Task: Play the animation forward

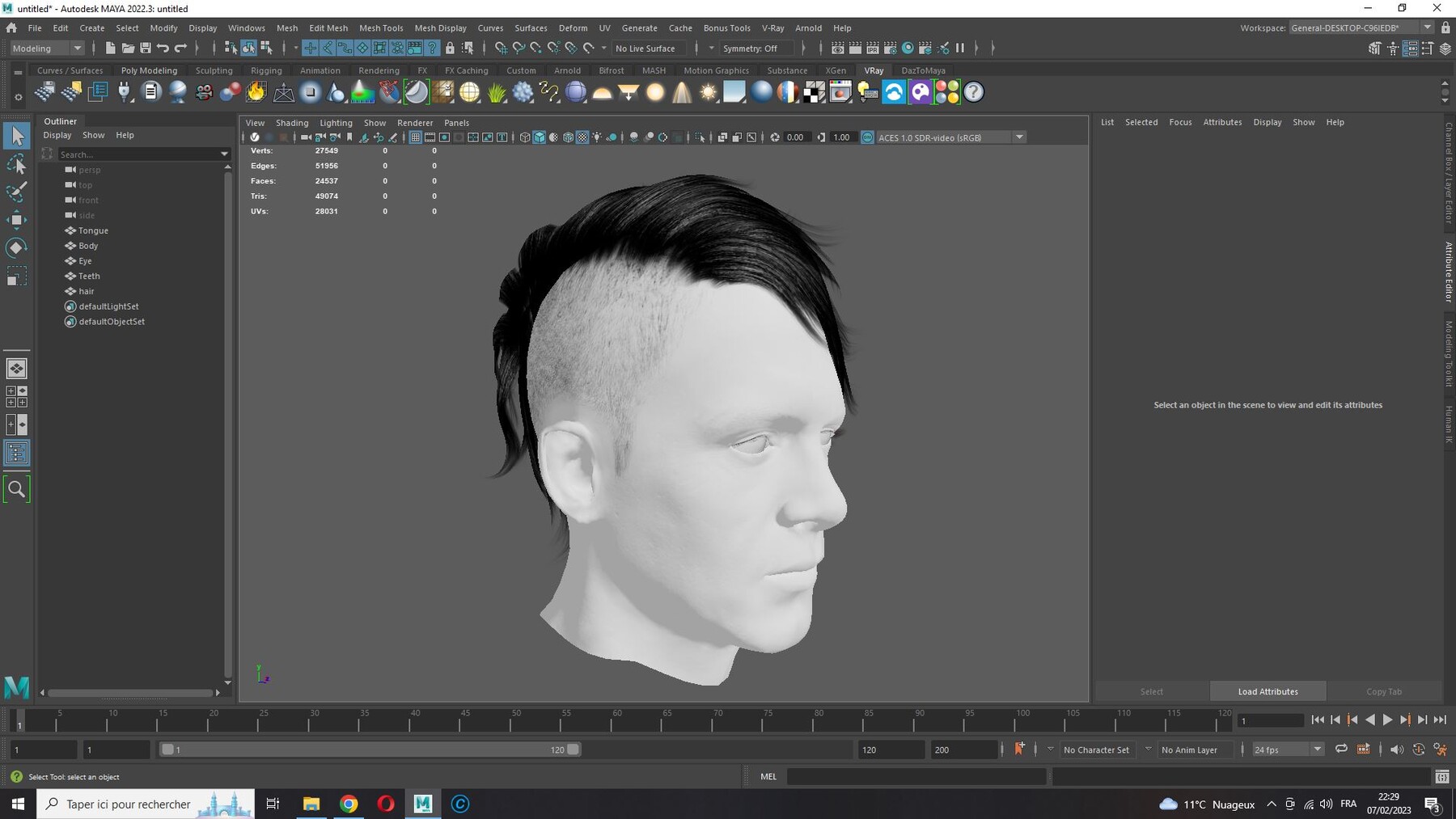Action: click(1387, 720)
